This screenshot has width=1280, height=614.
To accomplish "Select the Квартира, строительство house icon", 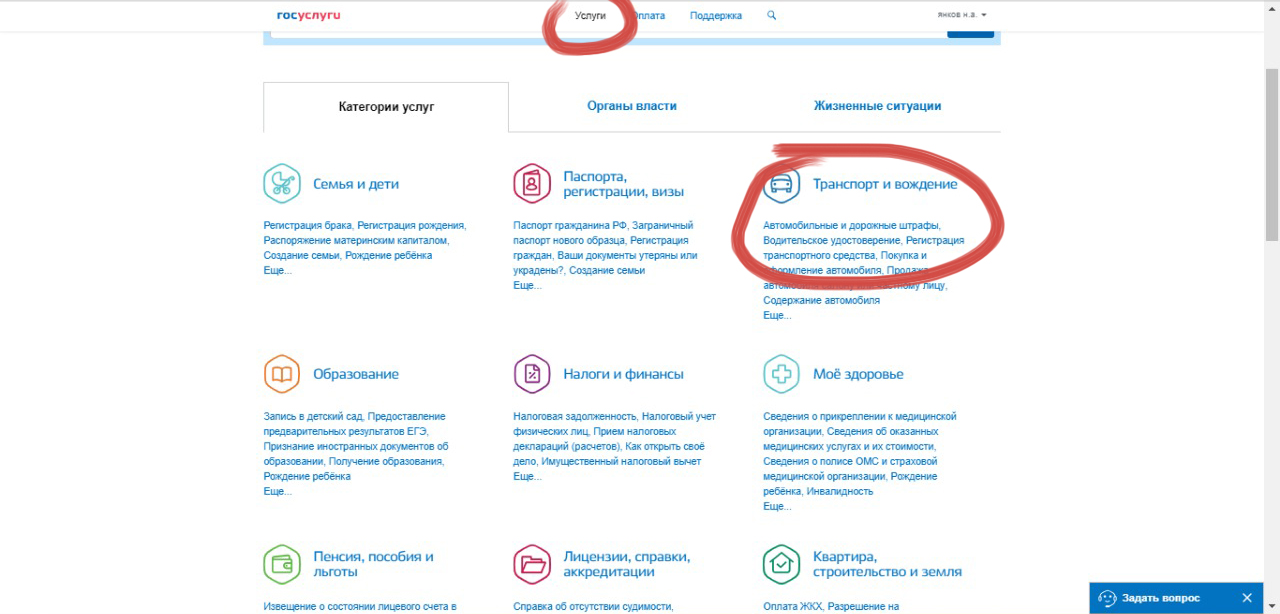I will tap(782, 564).
